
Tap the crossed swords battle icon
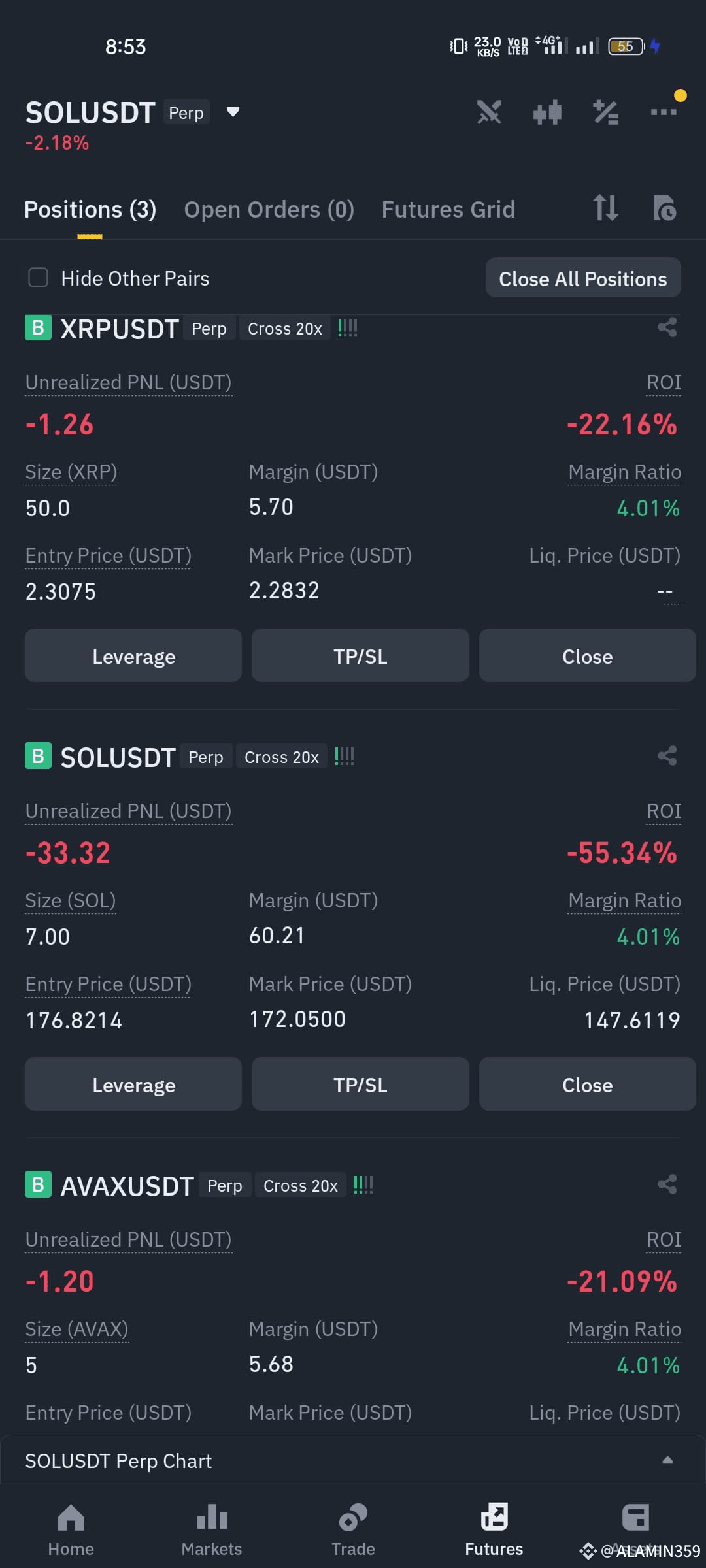point(489,112)
